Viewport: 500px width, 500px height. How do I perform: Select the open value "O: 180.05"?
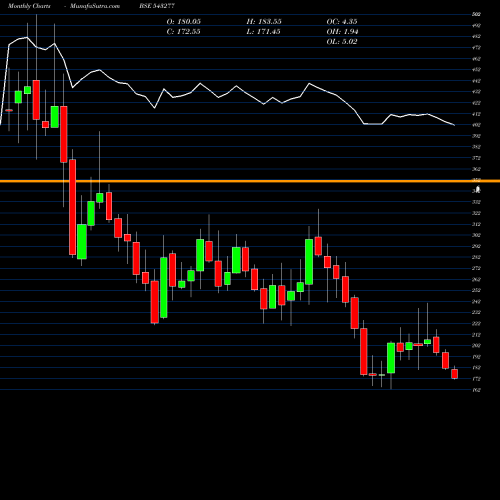coord(184,22)
